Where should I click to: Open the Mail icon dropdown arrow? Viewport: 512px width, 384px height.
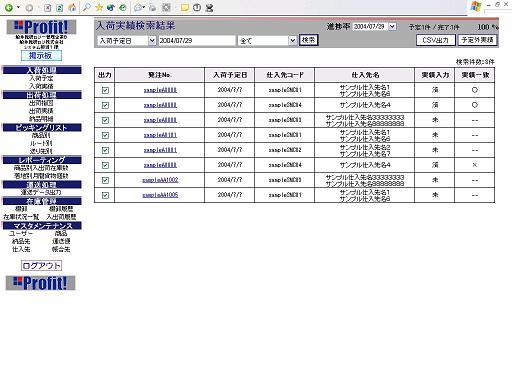[144, 7]
